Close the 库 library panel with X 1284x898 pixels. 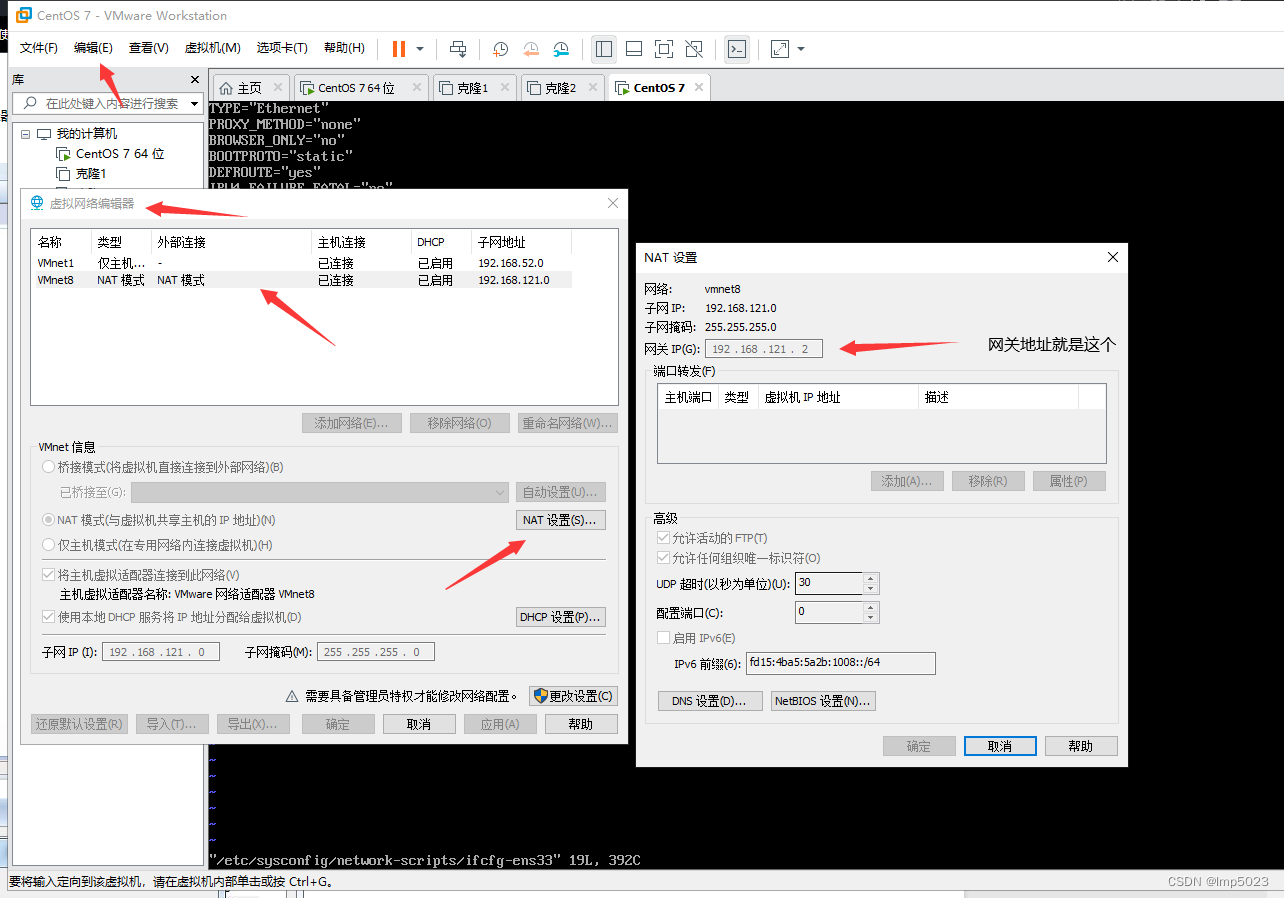point(195,80)
